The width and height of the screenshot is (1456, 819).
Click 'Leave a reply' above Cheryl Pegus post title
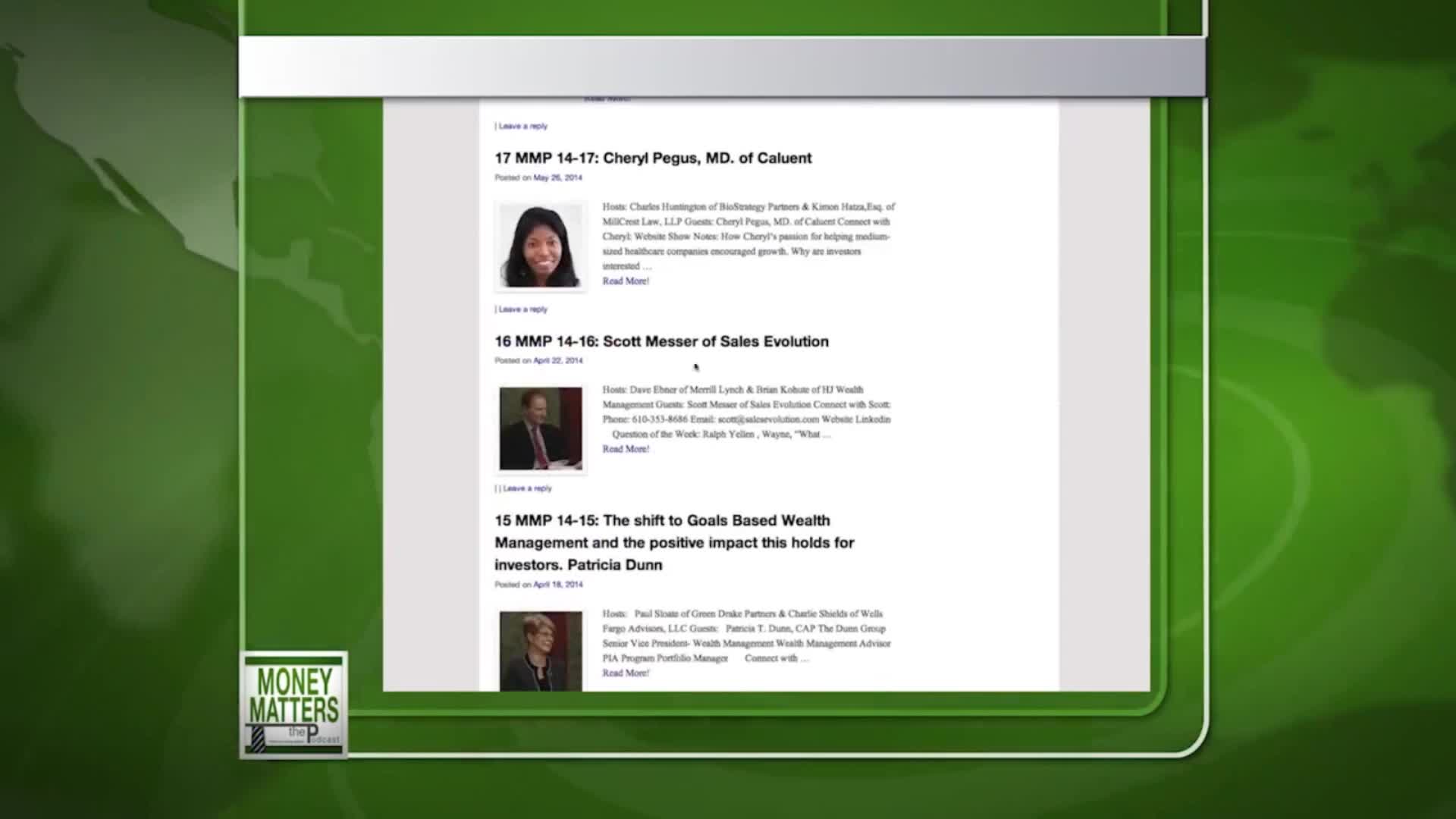522,126
